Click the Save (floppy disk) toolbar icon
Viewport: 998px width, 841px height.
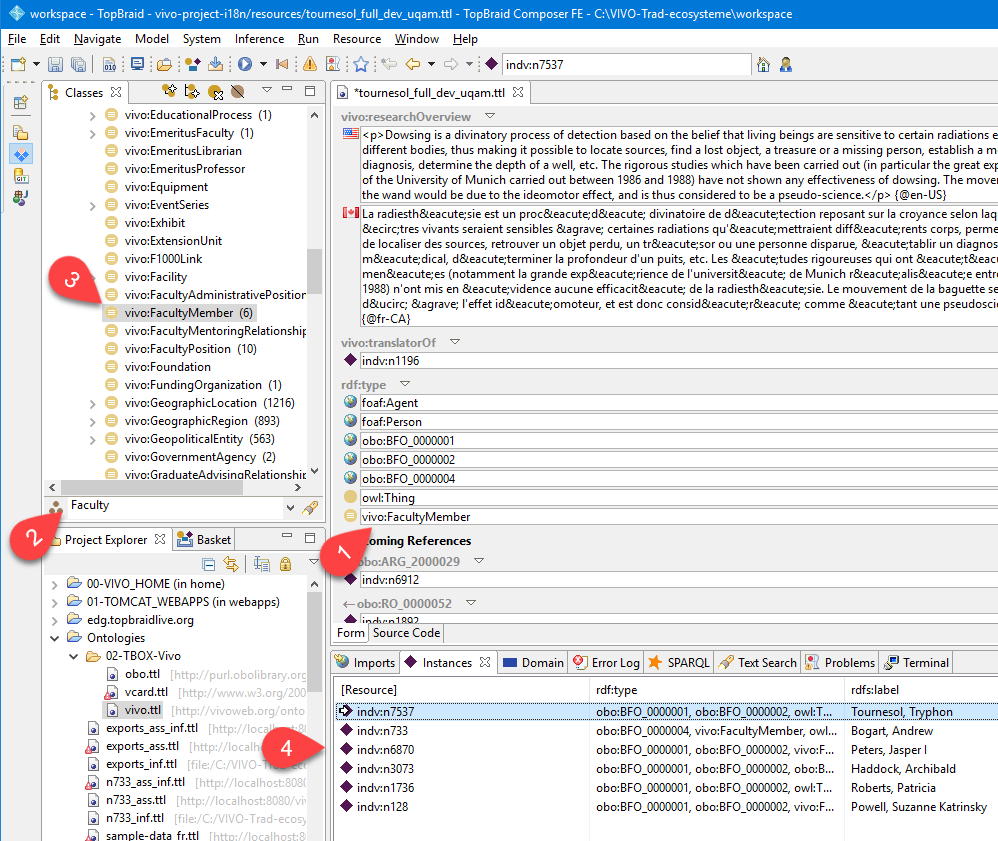click(55, 64)
